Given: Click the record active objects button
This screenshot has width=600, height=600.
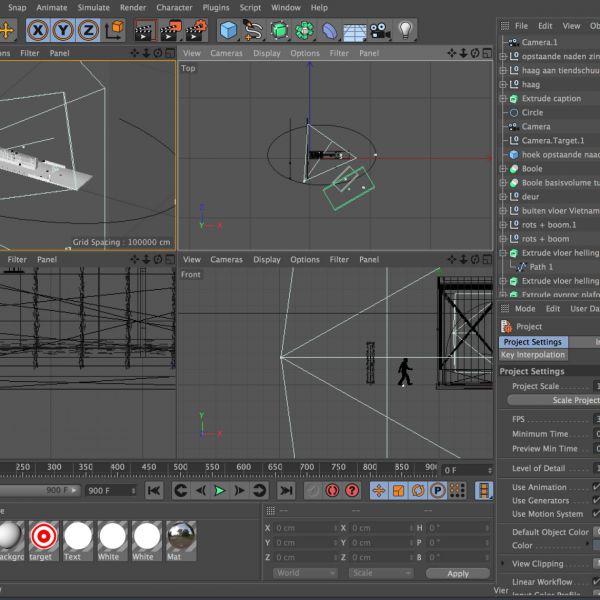Looking at the screenshot, I should click(312, 491).
